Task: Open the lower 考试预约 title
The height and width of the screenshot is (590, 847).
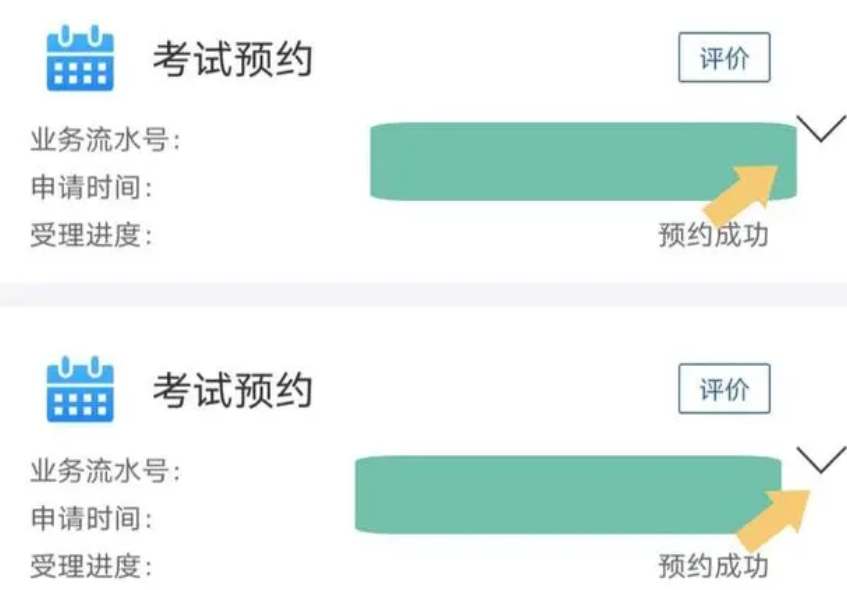Action: coord(233,390)
